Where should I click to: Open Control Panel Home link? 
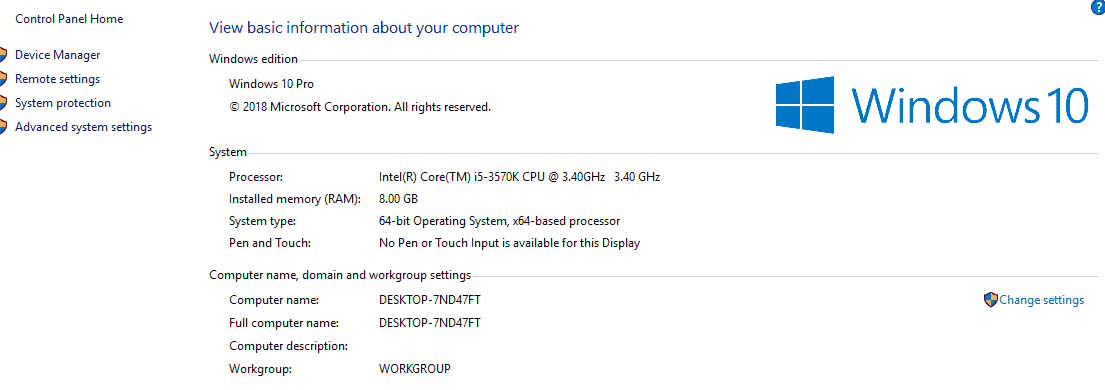pyautogui.click(x=69, y=19)
